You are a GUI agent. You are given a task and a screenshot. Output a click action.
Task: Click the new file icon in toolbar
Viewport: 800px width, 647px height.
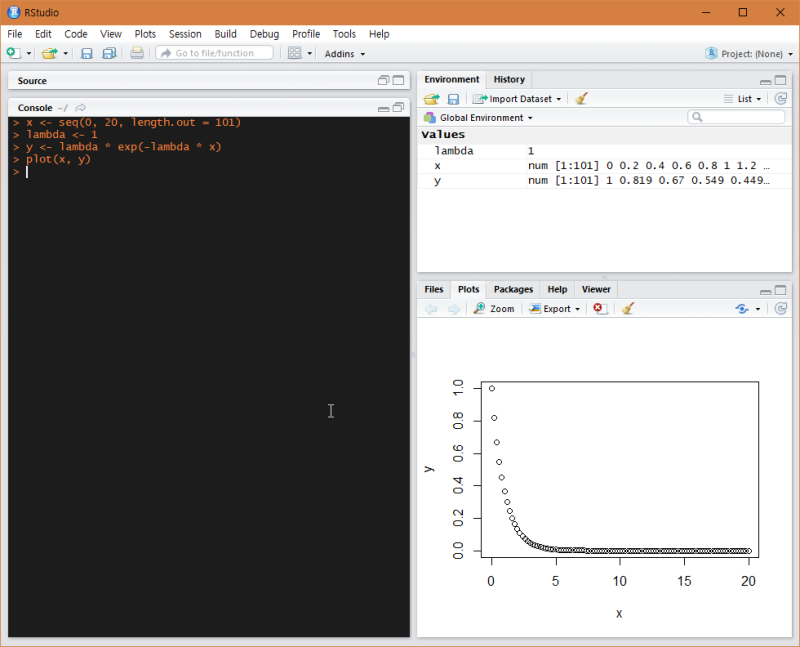(14, 53)
